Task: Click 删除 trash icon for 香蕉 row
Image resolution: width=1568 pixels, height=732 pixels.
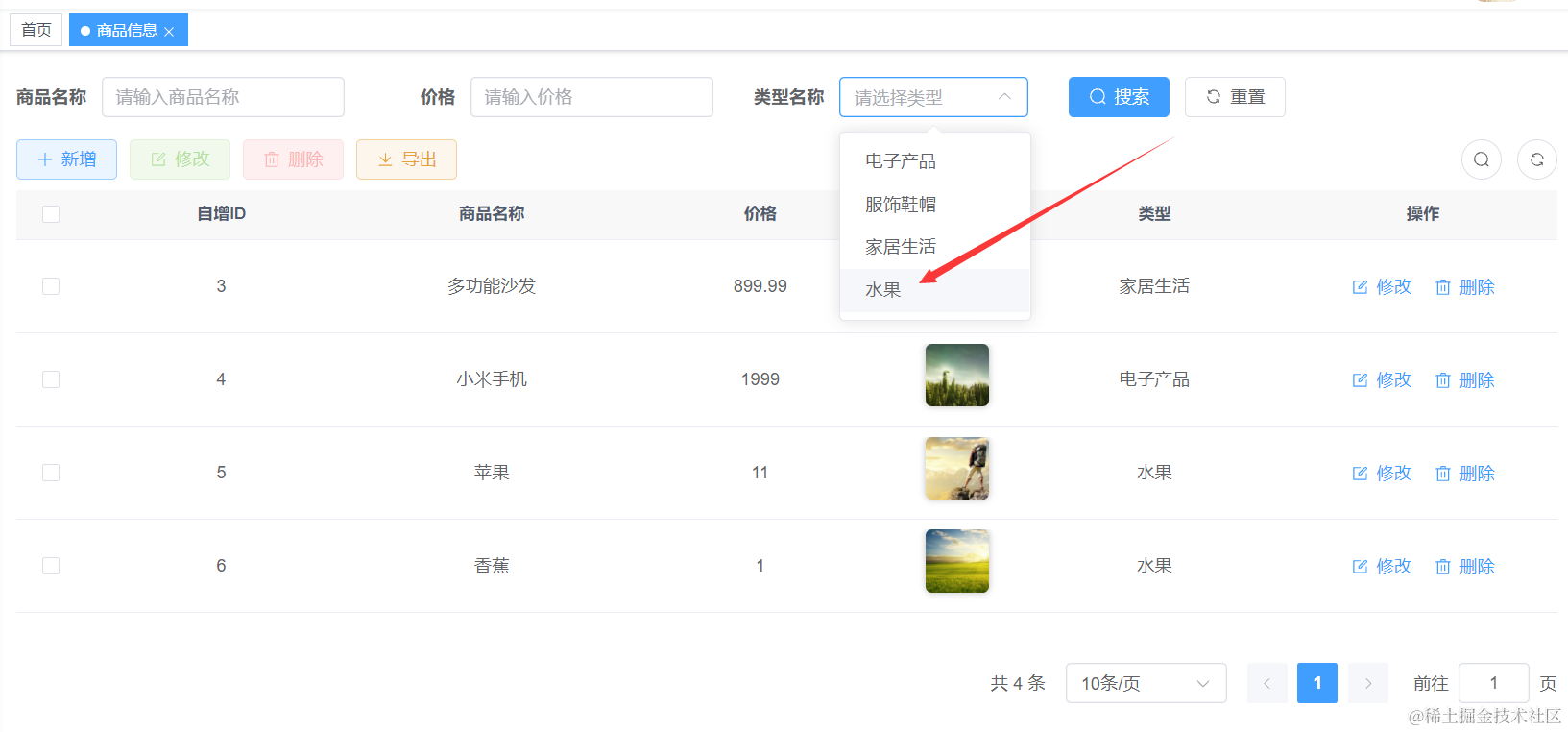Action: tap(1442, 567)
